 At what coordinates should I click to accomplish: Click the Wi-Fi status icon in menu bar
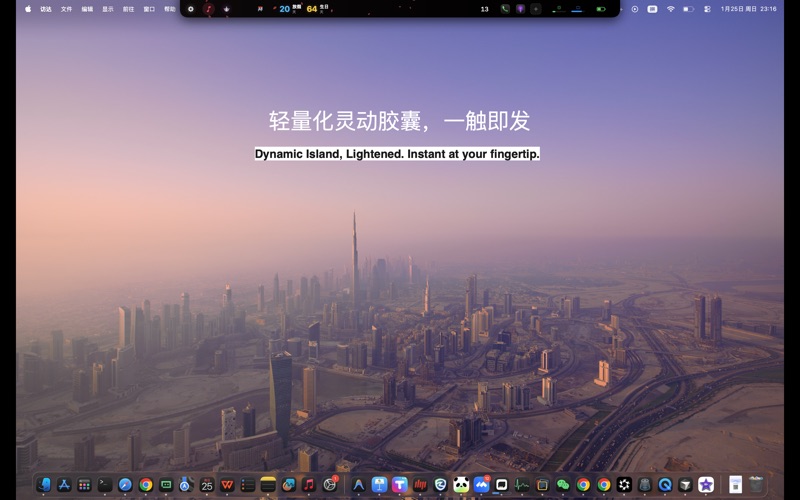tap(671, 9)
